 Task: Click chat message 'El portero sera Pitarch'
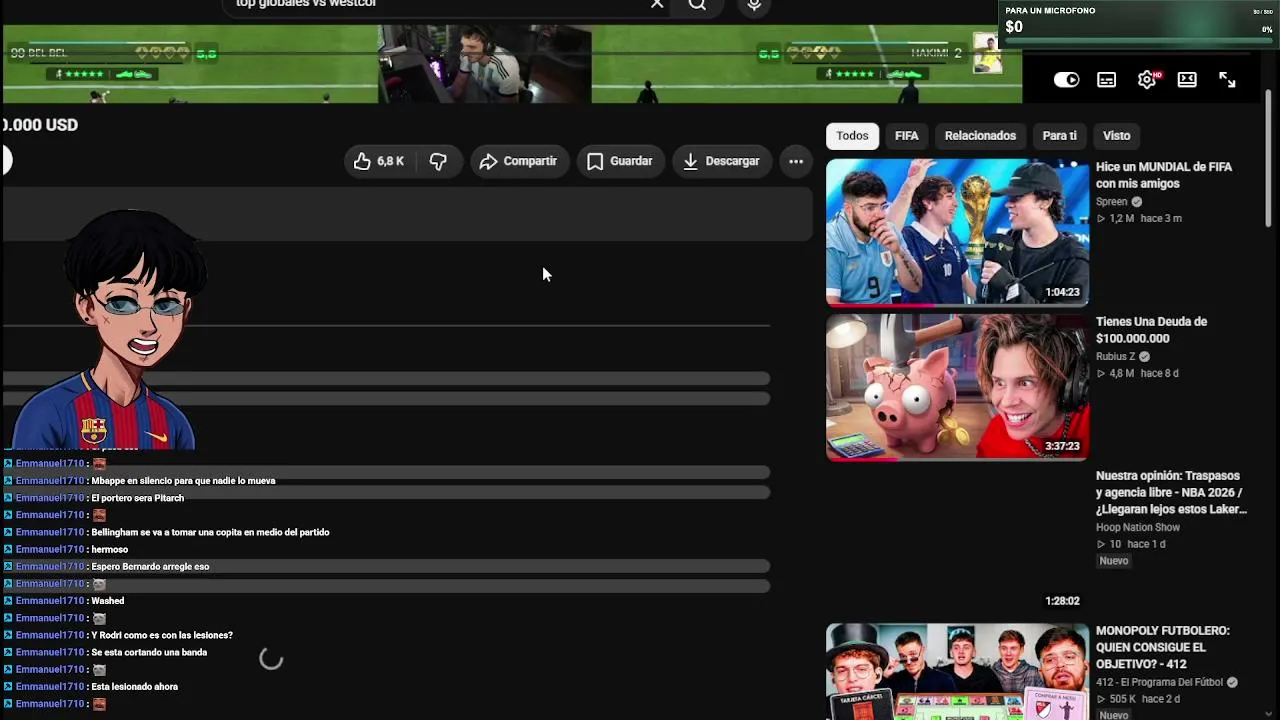pos(137,498)
